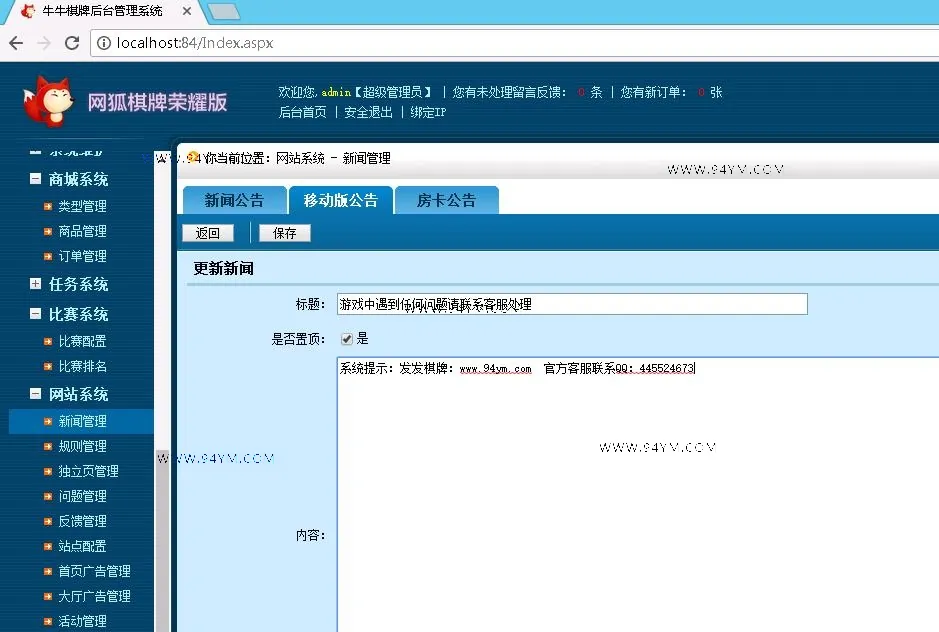Switch to the 房卡公告 tab
Screen dimensions: 939x632
446,200
